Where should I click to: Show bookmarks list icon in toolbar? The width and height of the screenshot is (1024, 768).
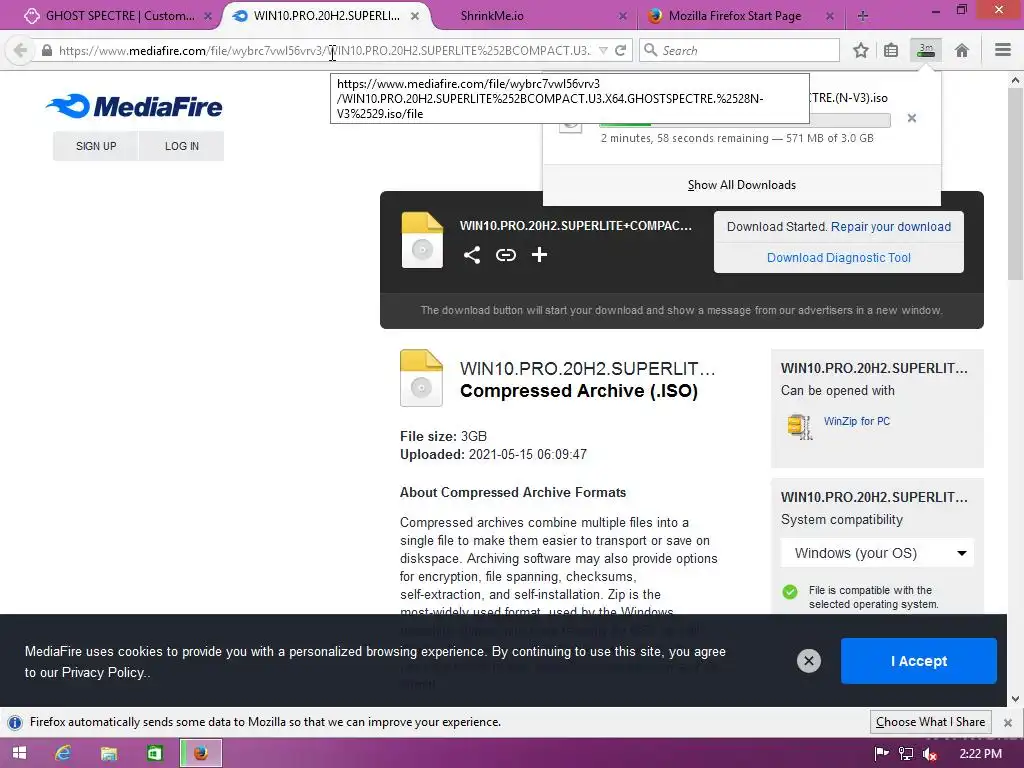coord(891,50)
